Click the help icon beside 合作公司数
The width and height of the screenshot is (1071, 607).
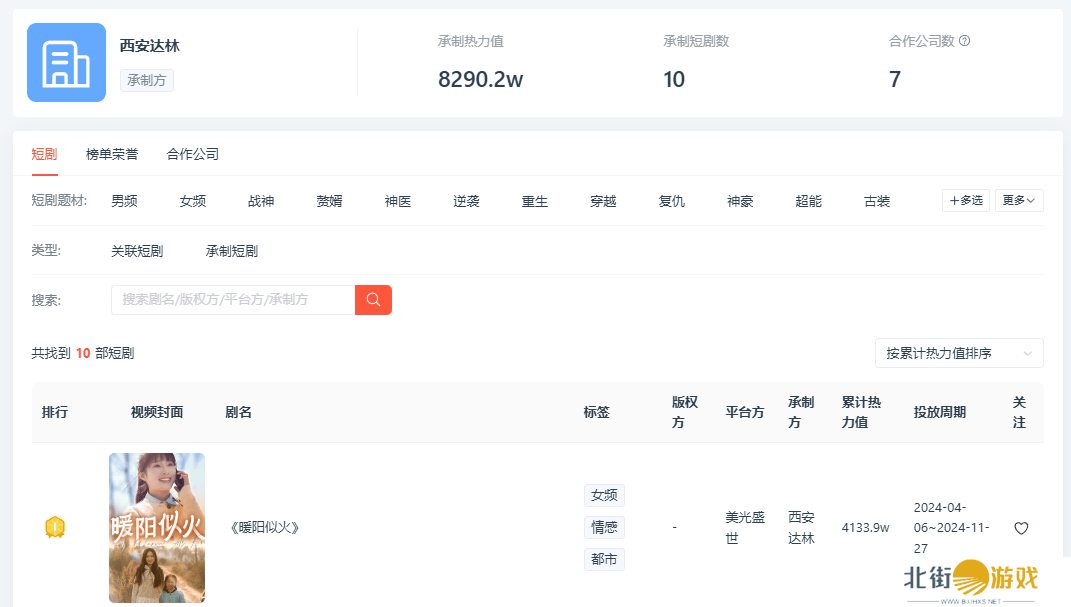coord(965,41)
